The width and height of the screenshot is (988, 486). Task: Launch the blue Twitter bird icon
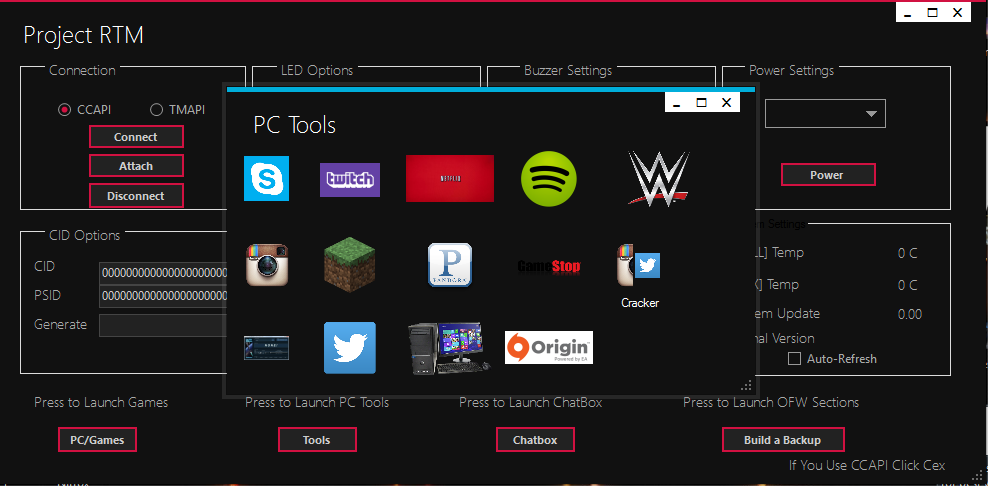350,348
